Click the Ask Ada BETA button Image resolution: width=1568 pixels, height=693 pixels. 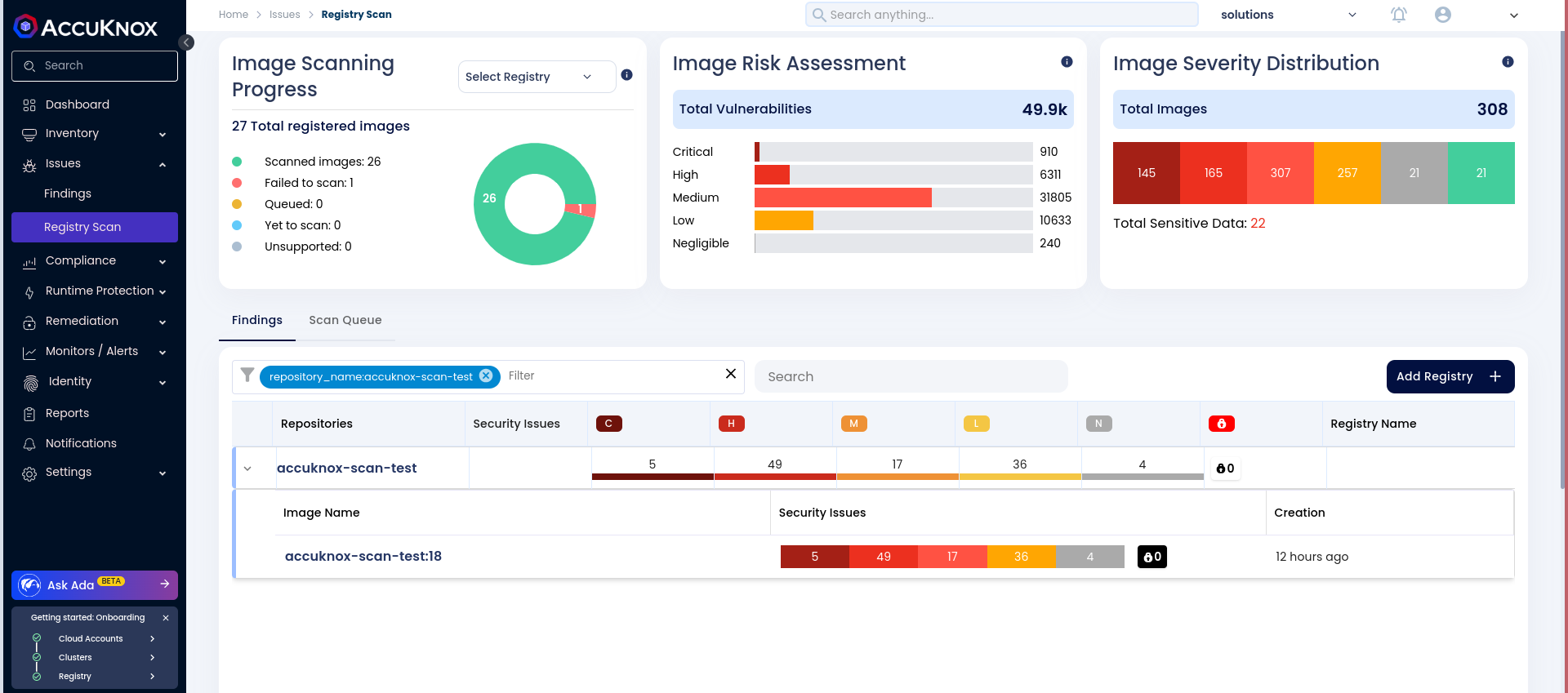(x=95, y=584)
